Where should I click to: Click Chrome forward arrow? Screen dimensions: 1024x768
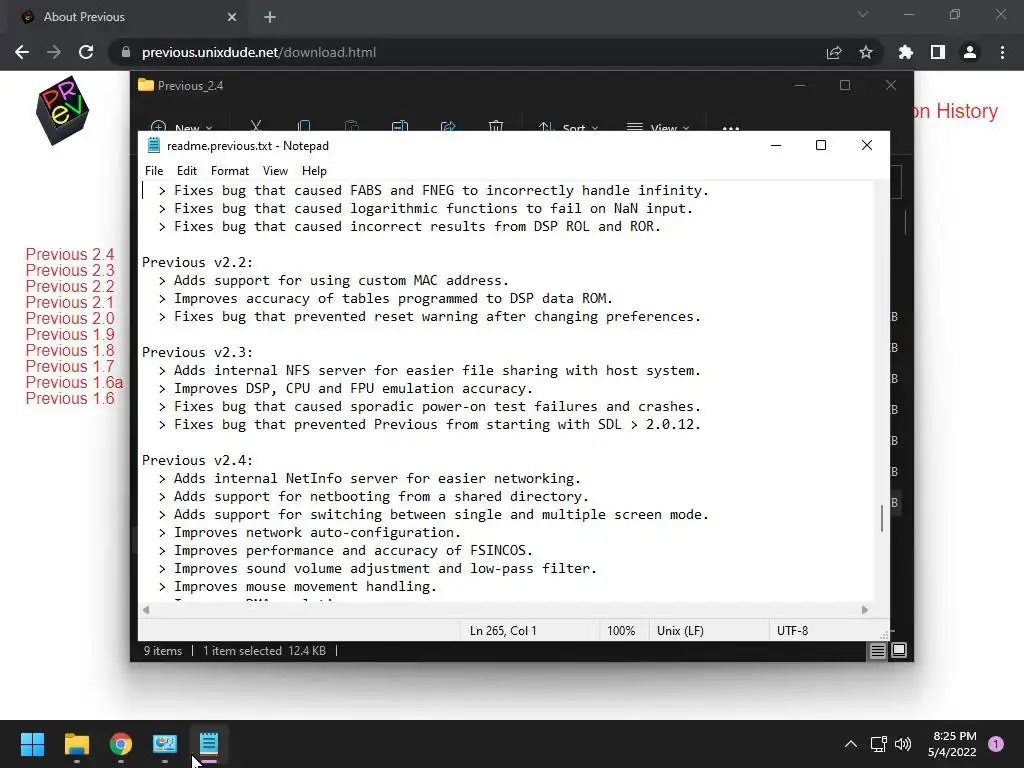[x=54, y=52]
